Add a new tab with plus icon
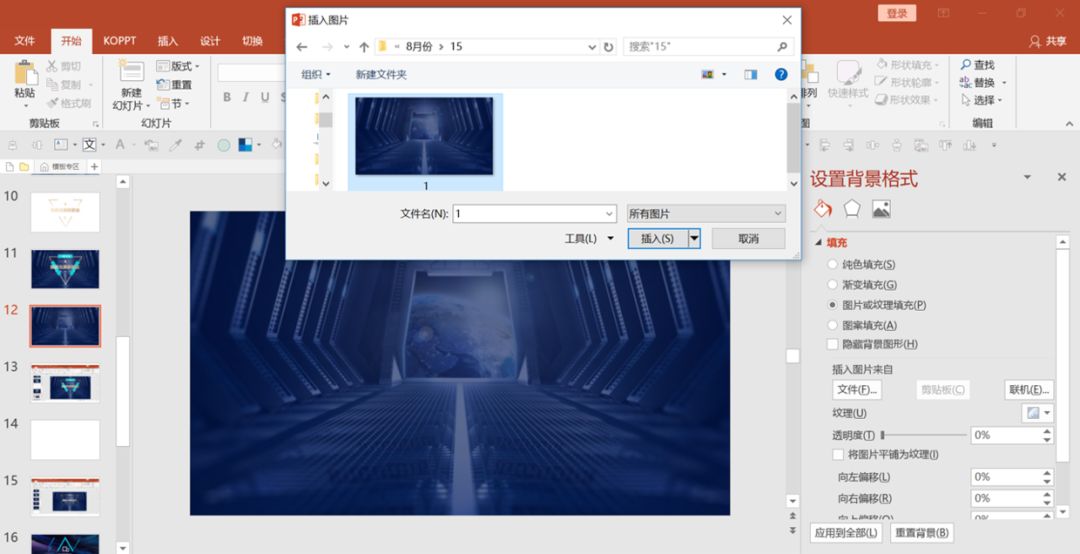The height and width of the screenshot is (554, 1080). click(x=94, y=167)
